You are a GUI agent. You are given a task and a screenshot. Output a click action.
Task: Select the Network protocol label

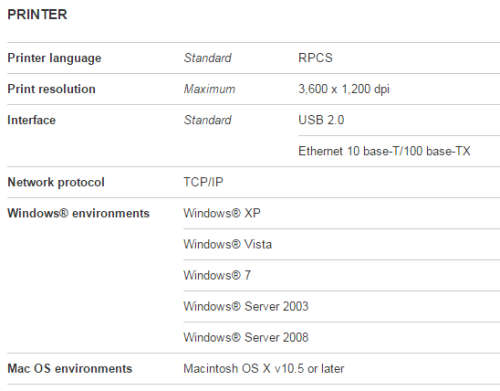(56, 182)
